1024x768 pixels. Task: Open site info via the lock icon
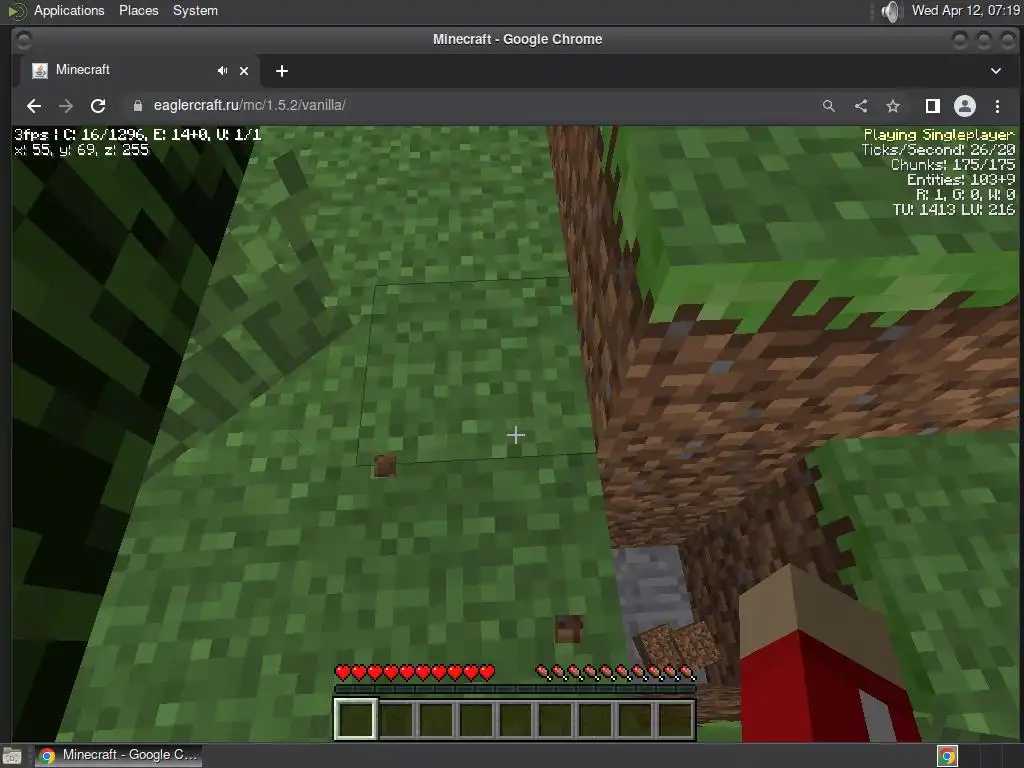[137, 106]
